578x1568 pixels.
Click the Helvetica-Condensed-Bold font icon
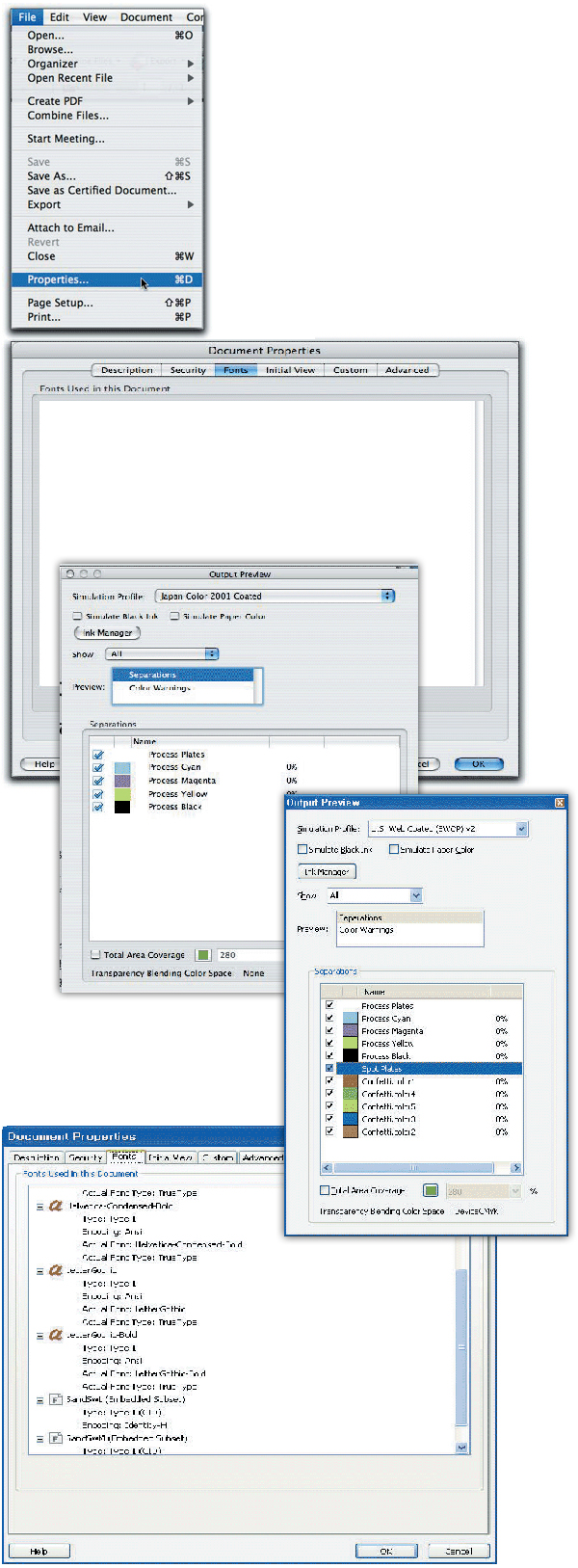click(x=56, y=1206)
